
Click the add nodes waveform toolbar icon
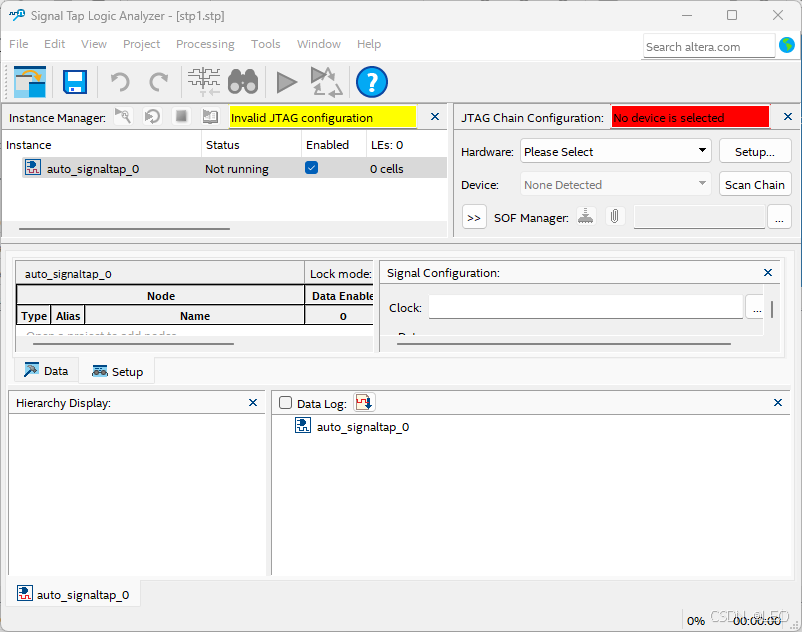click(204, 82)
